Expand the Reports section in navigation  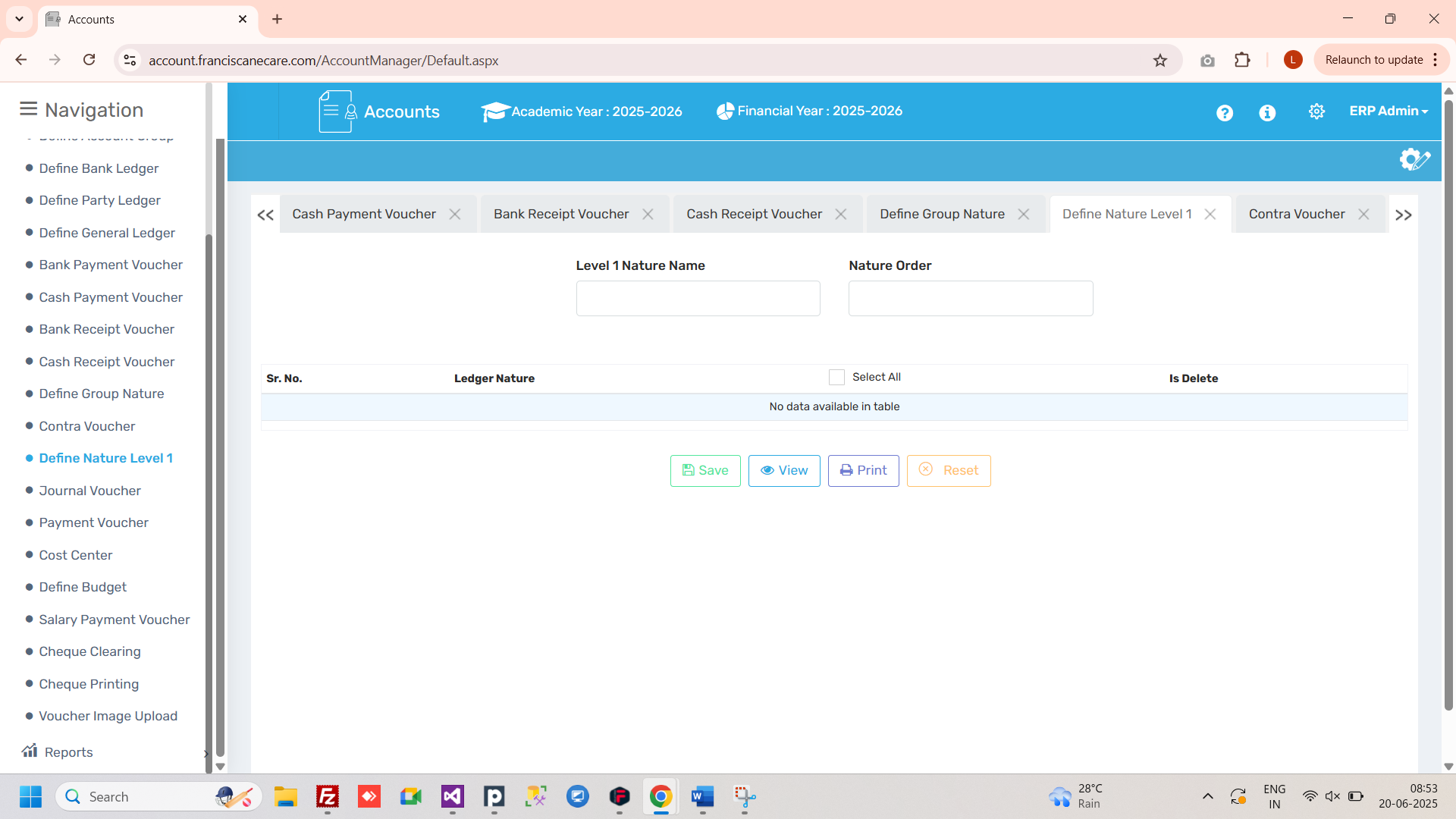pos(68,752)
